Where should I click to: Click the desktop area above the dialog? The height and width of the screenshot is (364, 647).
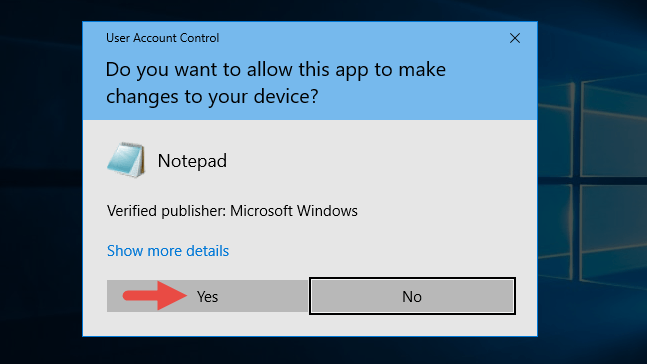click(309, 10)
